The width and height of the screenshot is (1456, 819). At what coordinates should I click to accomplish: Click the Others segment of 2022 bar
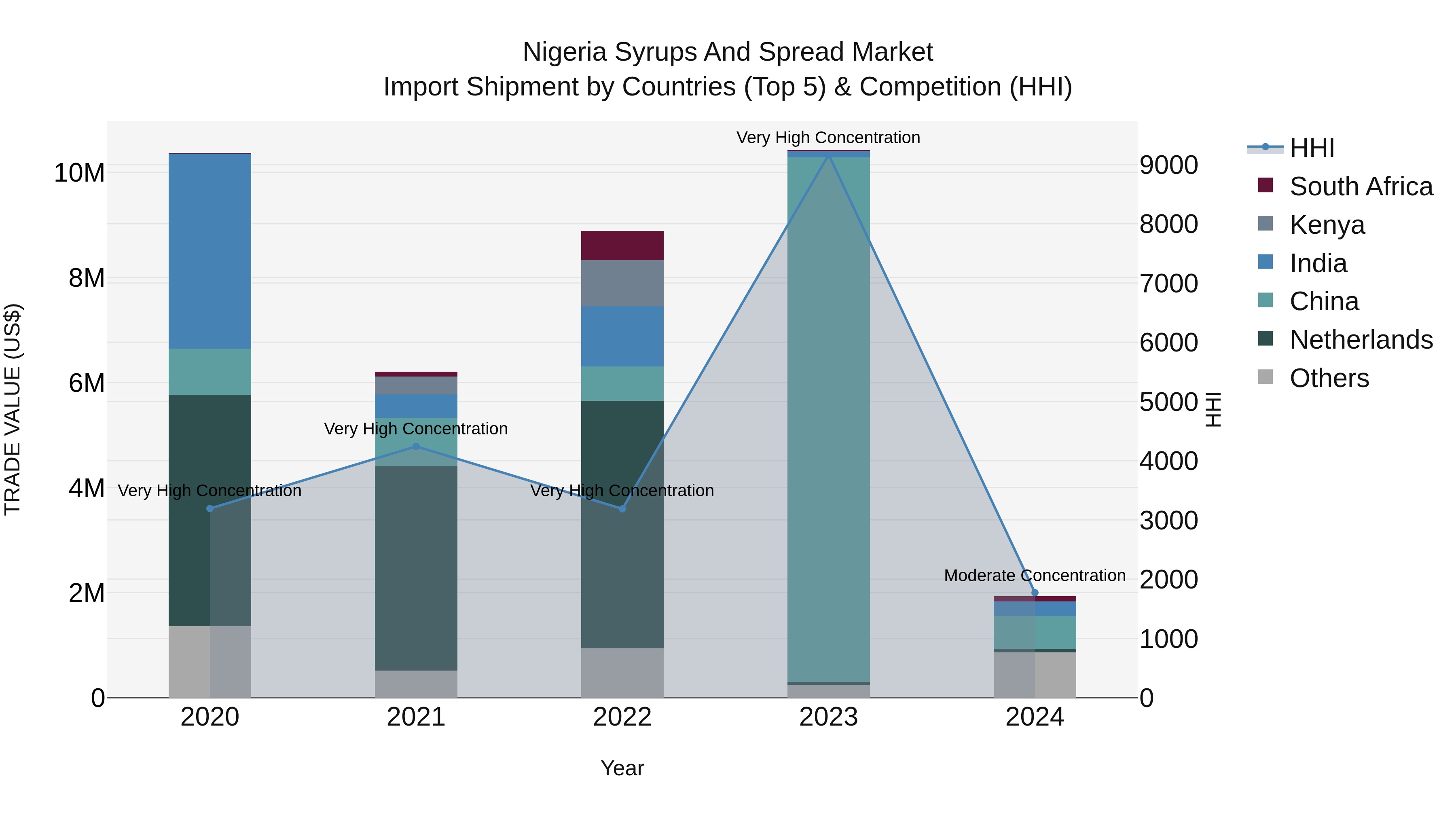coord(622,673)
